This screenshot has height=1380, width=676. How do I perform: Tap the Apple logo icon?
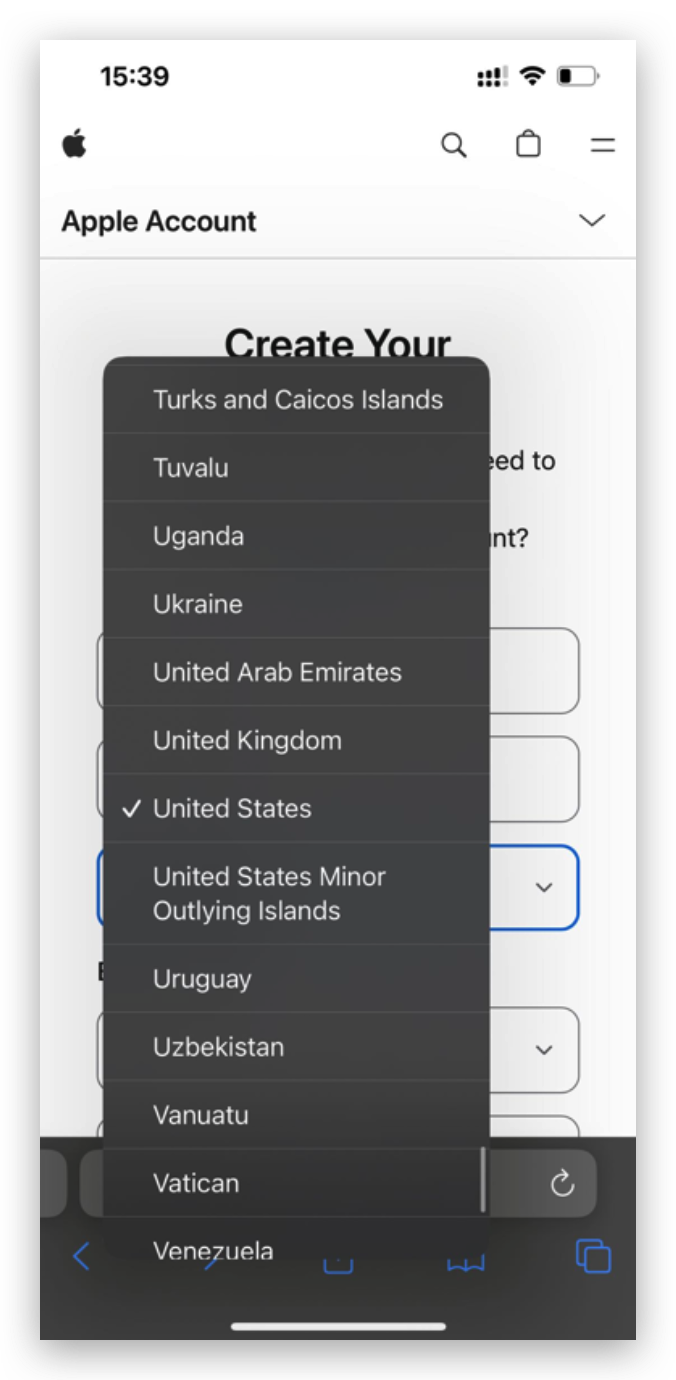click(75, 145)
